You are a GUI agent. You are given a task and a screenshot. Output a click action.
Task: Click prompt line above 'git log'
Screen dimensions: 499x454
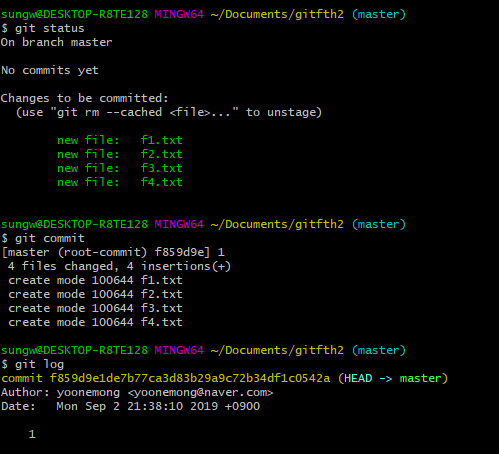[x=203, y=350]
